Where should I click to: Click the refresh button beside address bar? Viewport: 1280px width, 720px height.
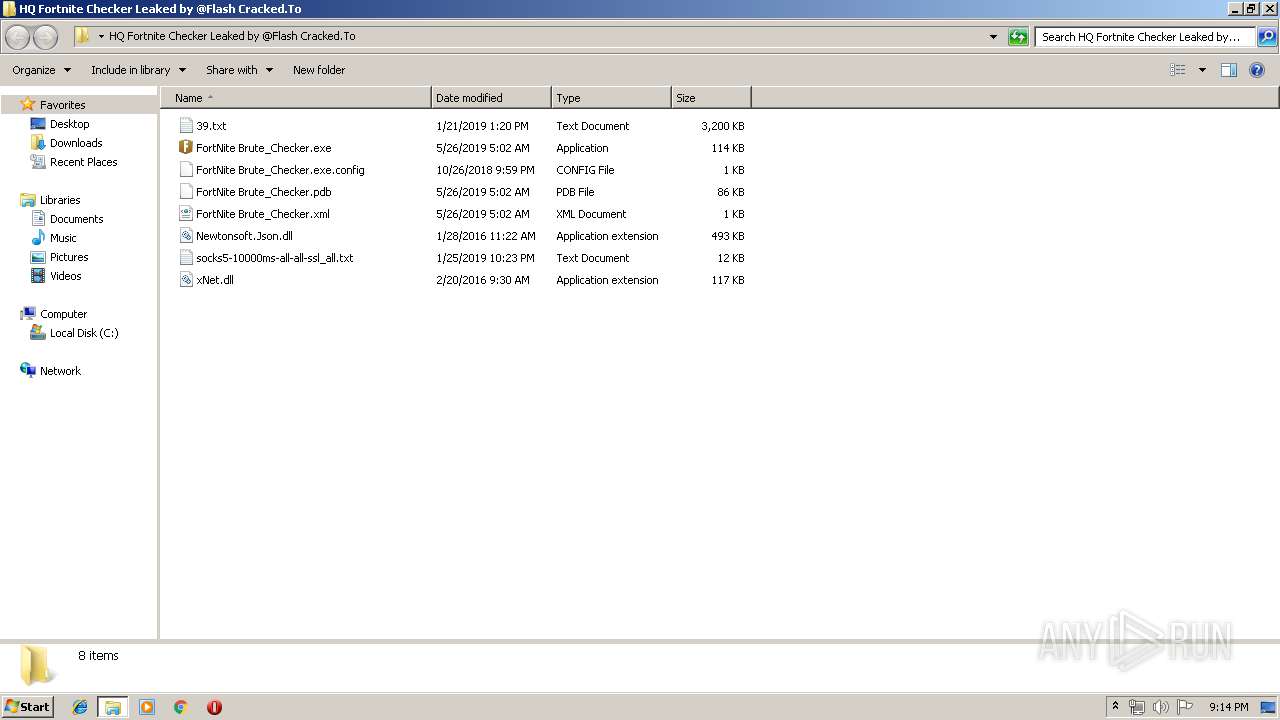click(1018, 37)
